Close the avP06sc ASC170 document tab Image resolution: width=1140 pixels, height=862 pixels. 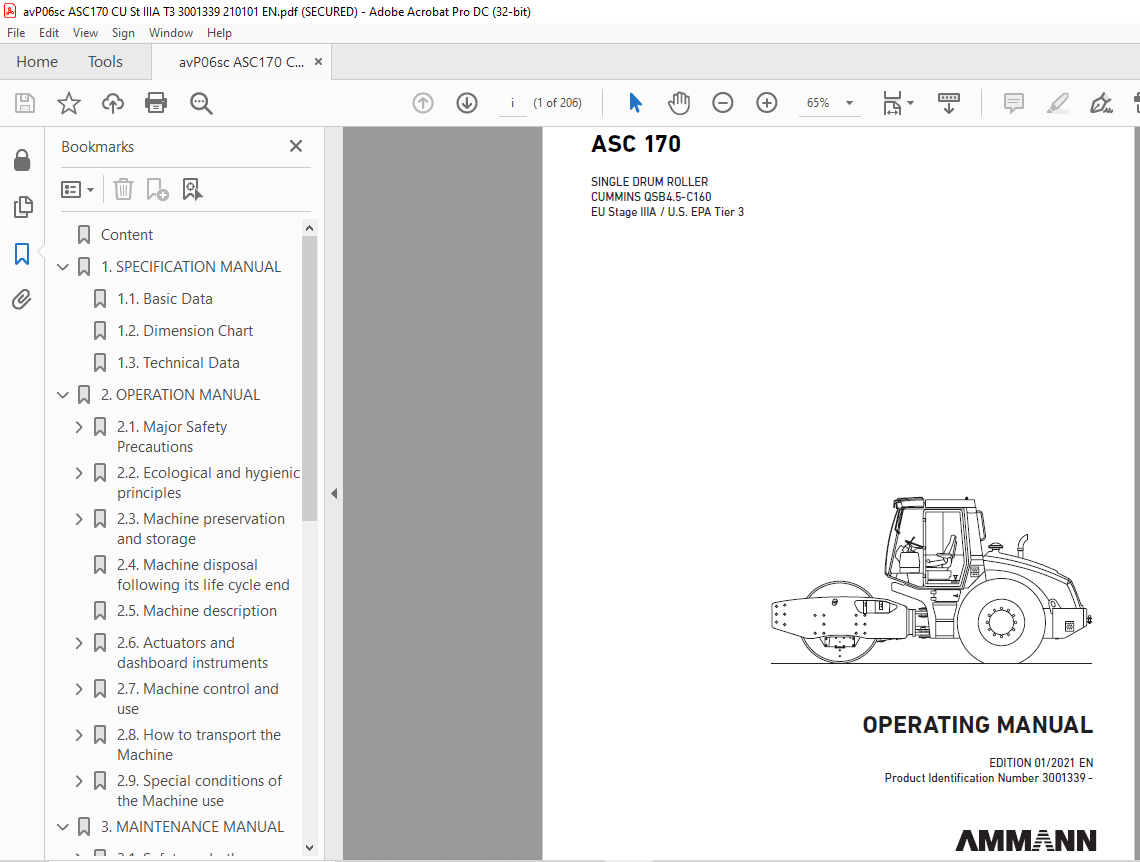click(x=318, y=62)
